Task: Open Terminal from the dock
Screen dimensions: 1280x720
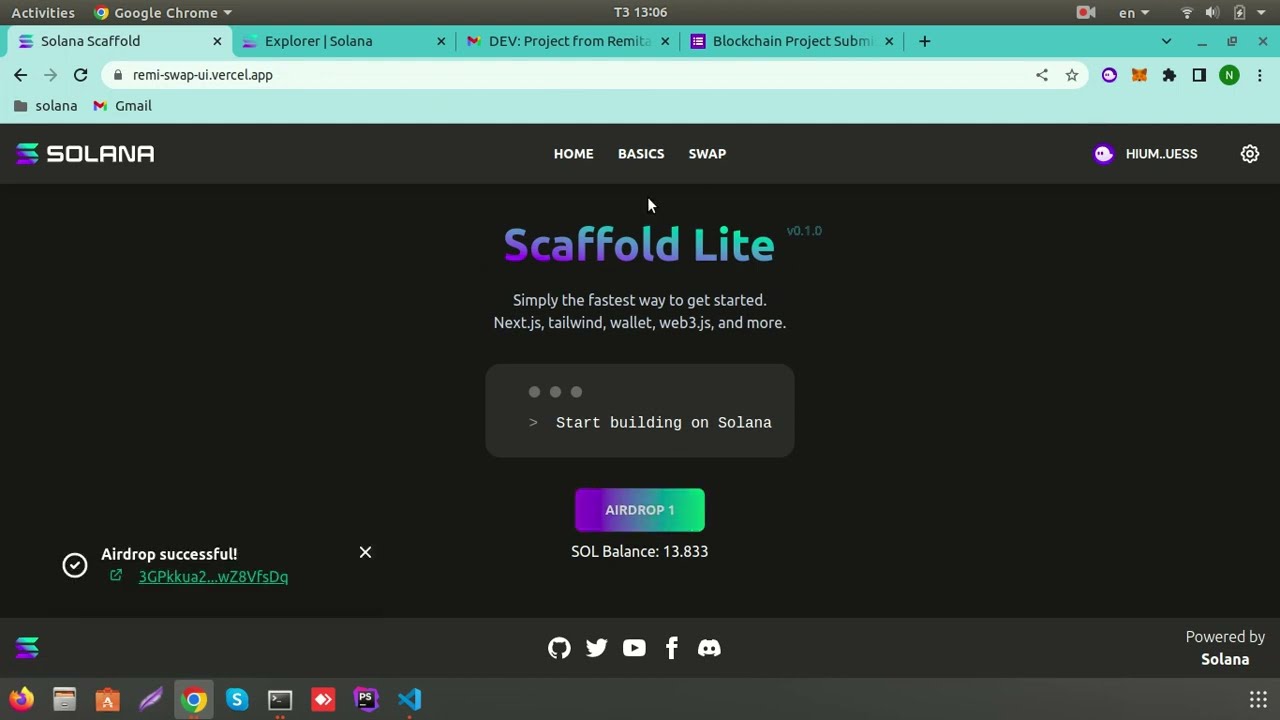Action: [x=280, y=699]
